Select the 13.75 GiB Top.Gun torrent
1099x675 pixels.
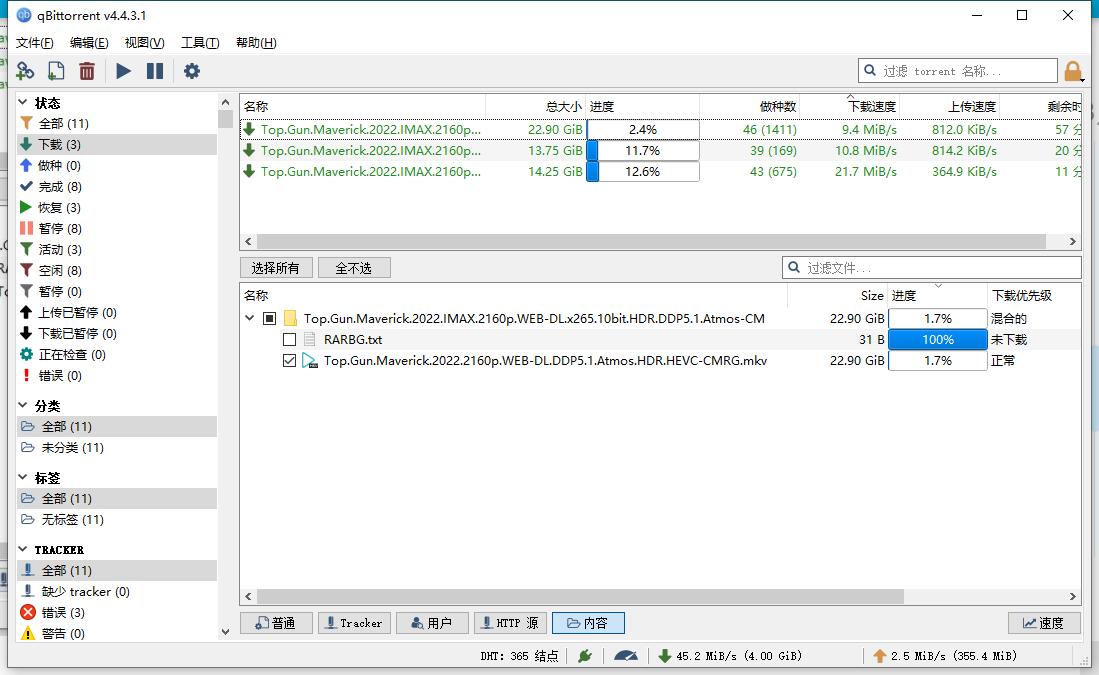(x=660, y=151)
